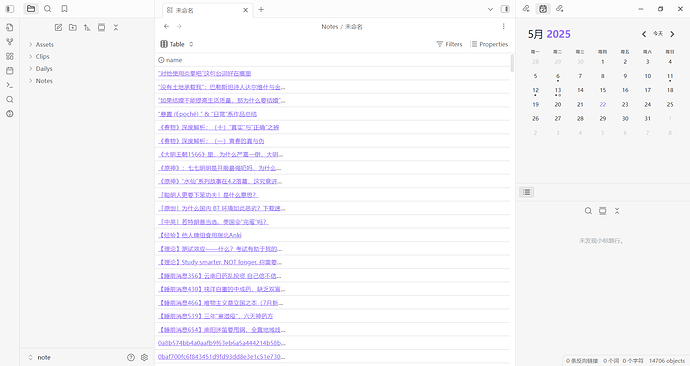This screenshot has height=366, width=690.
Task: Open graph view from left ribbon
Action: point(10,42)
